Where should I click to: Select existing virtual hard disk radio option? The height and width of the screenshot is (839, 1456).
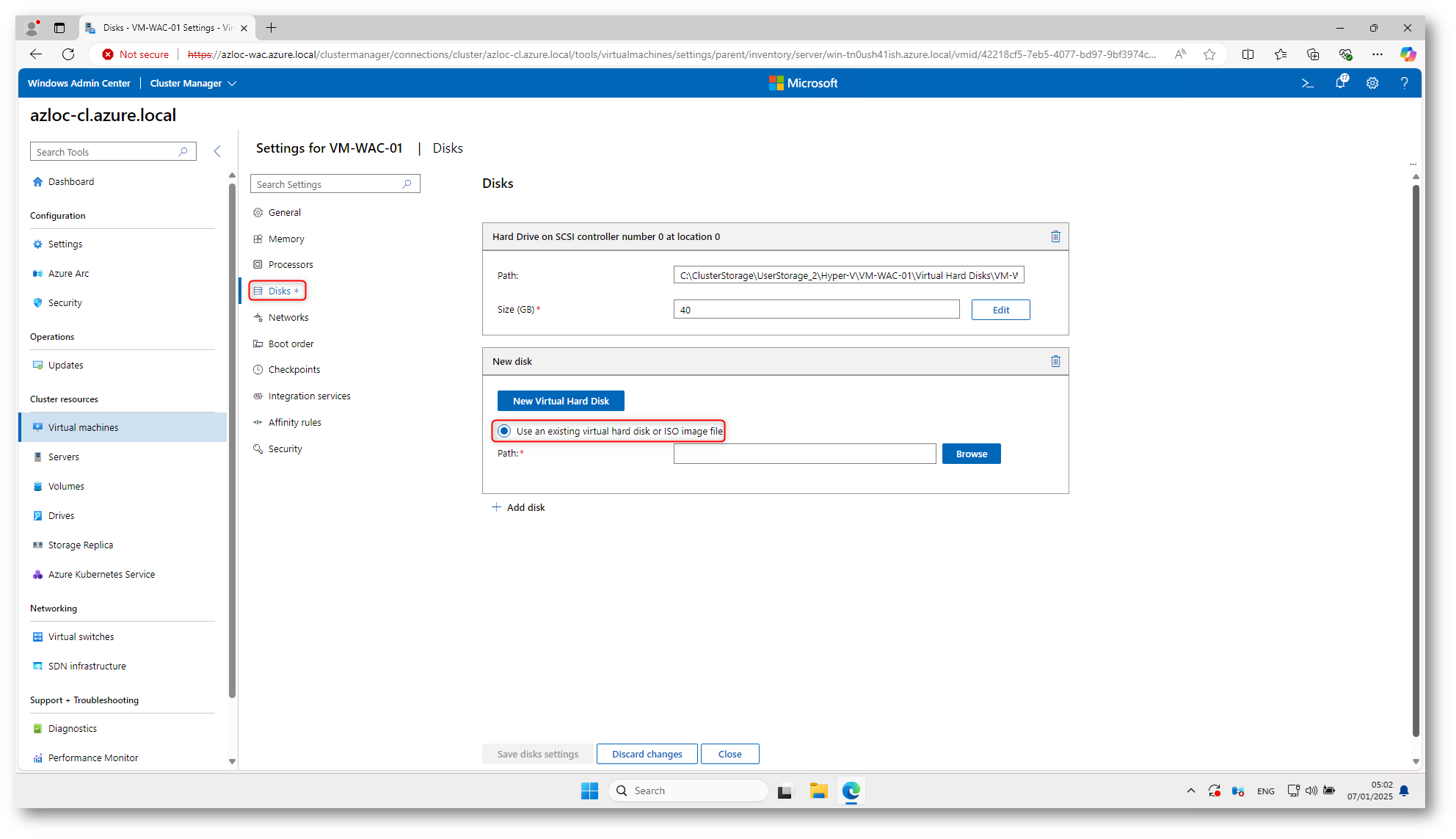504,431
